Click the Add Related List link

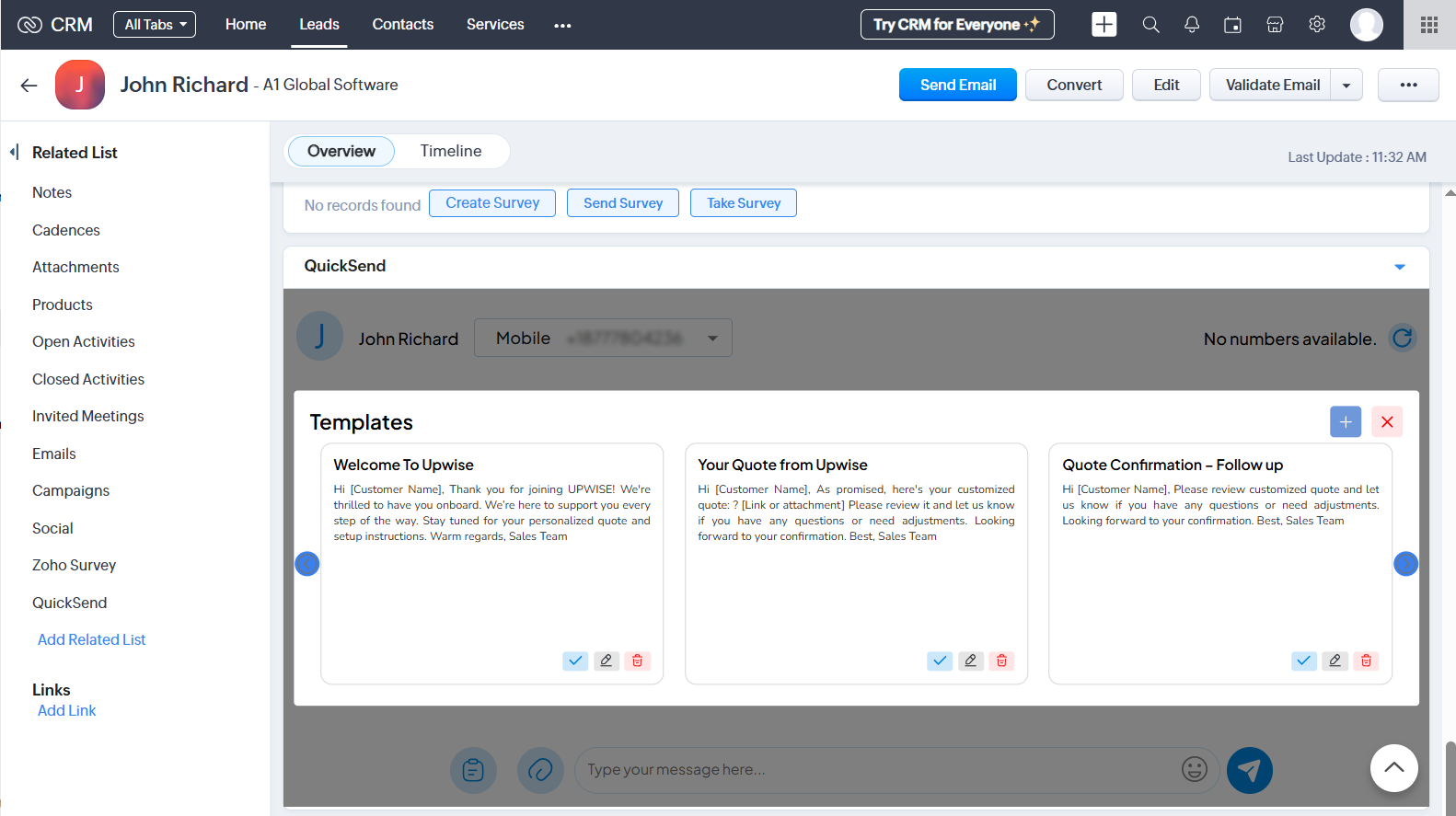click(92, 639)
